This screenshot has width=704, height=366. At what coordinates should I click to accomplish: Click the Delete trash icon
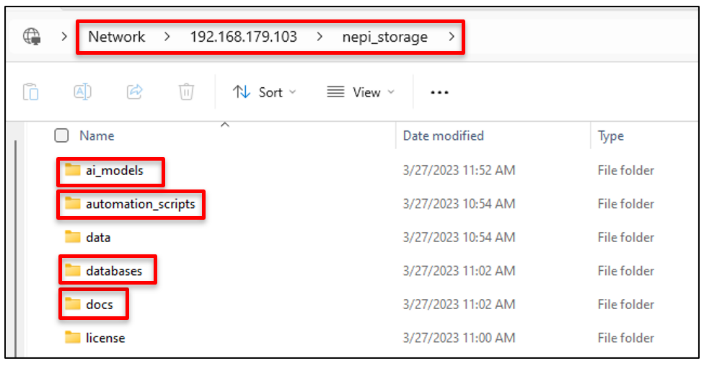186,92
